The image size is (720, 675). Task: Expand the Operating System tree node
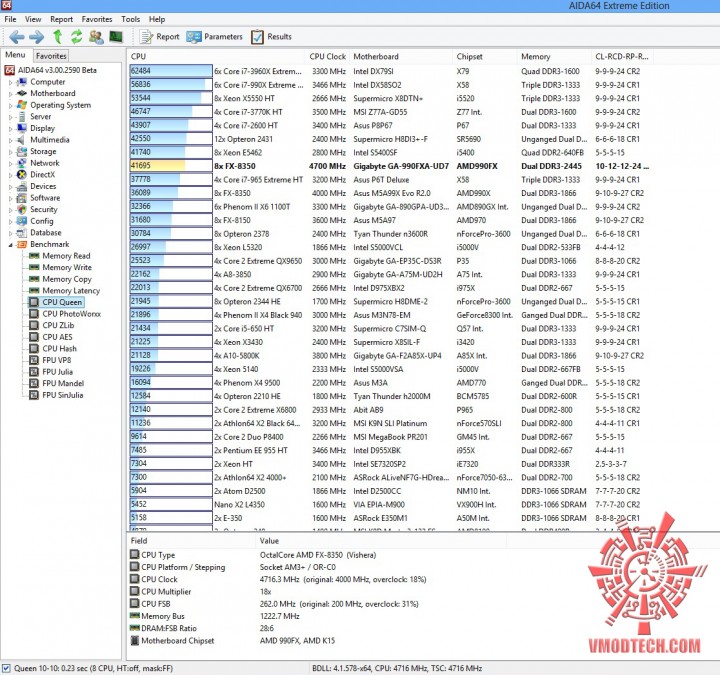(10, 106)
